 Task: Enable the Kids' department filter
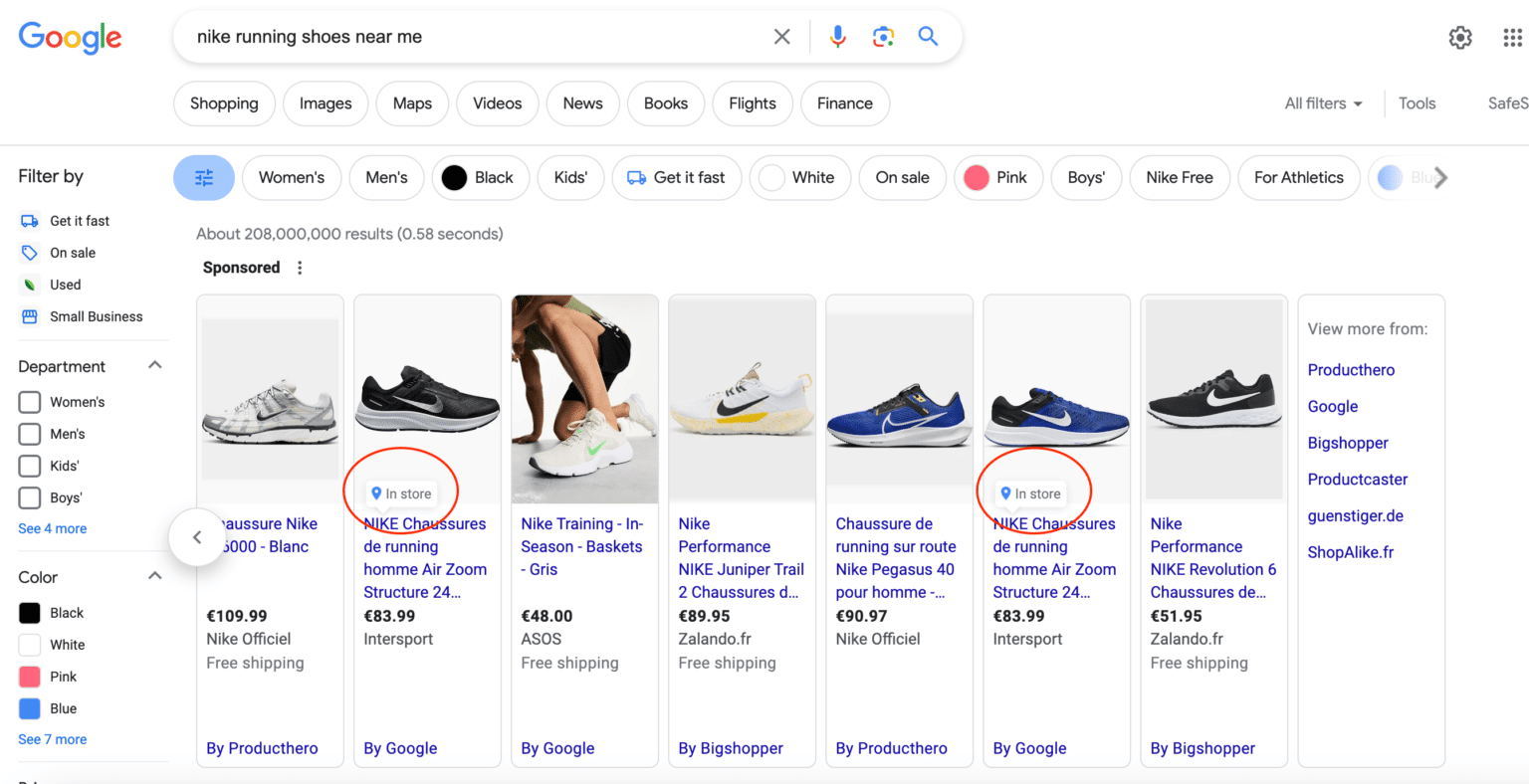coord(29,466)
